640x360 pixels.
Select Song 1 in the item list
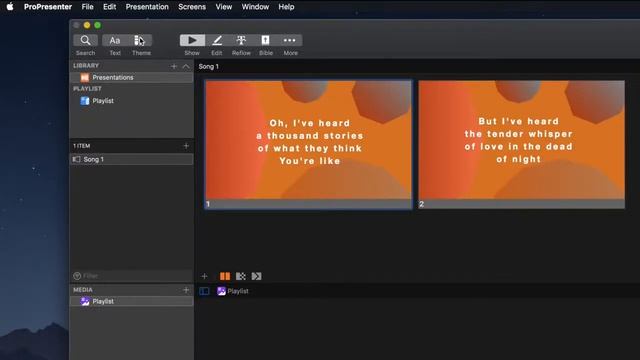point(131,160)
